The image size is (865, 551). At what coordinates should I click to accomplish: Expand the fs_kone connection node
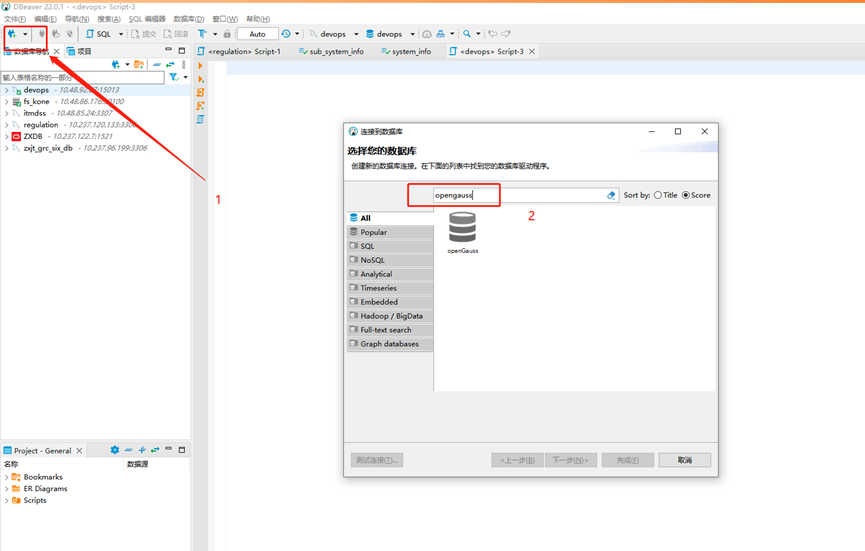pyautogui.click(x=7, y=101)
